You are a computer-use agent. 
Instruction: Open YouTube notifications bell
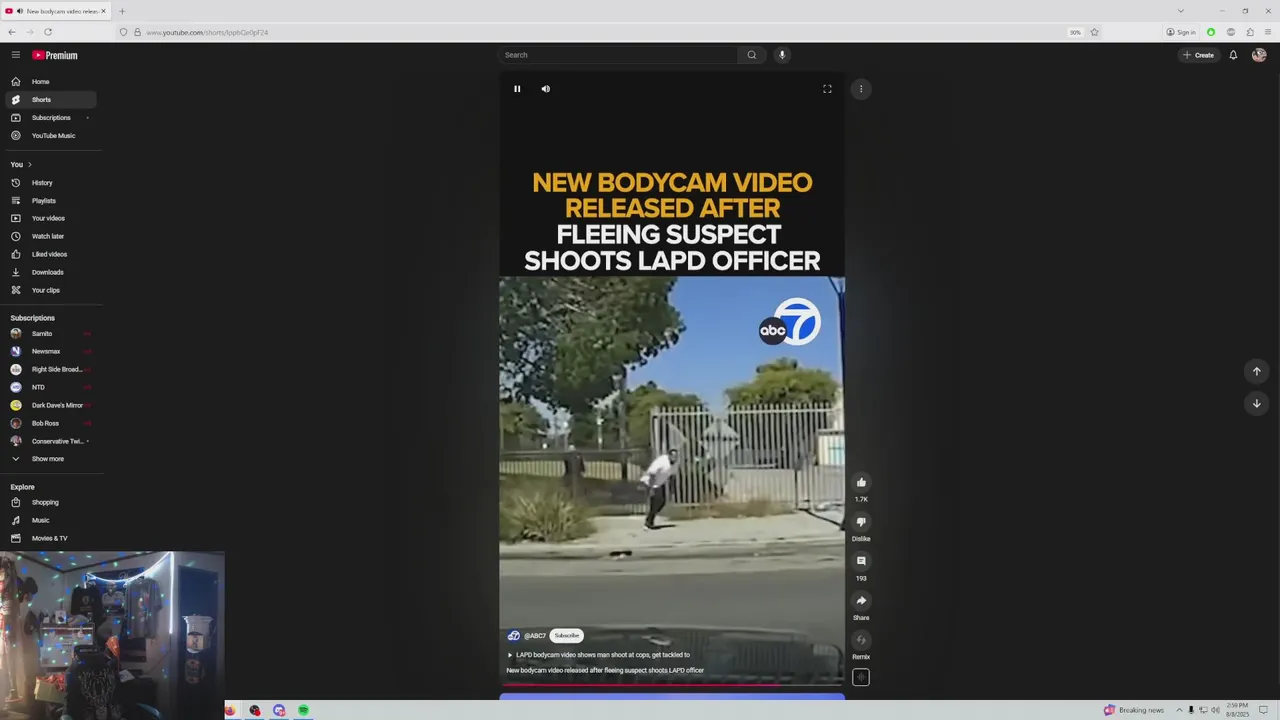pos(1233,55)
